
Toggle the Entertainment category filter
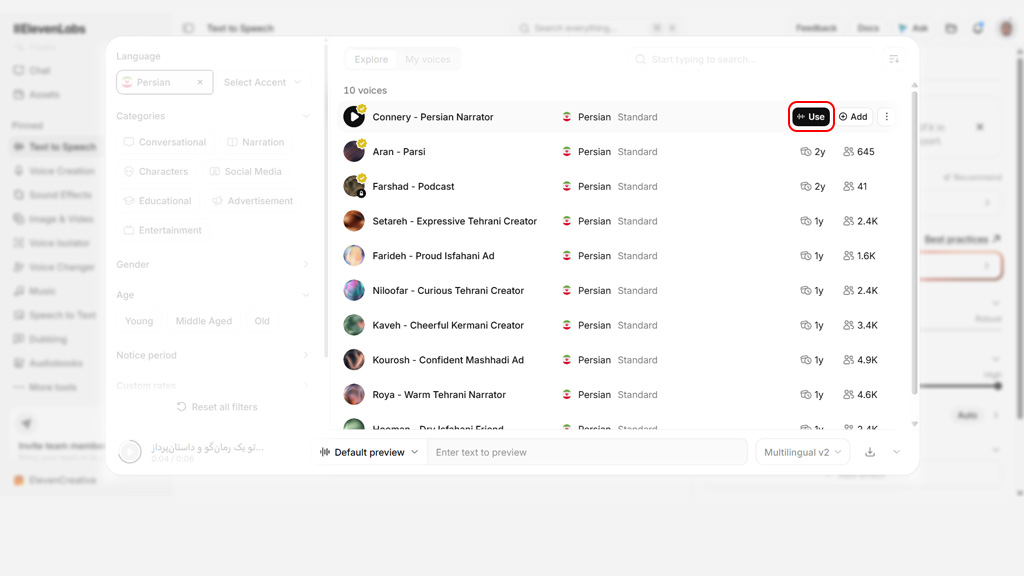[163, 230]
